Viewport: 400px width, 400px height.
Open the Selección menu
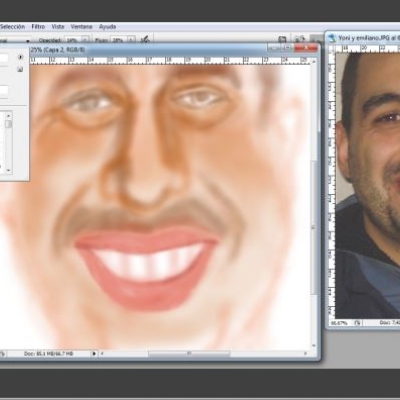pos(12,27)
